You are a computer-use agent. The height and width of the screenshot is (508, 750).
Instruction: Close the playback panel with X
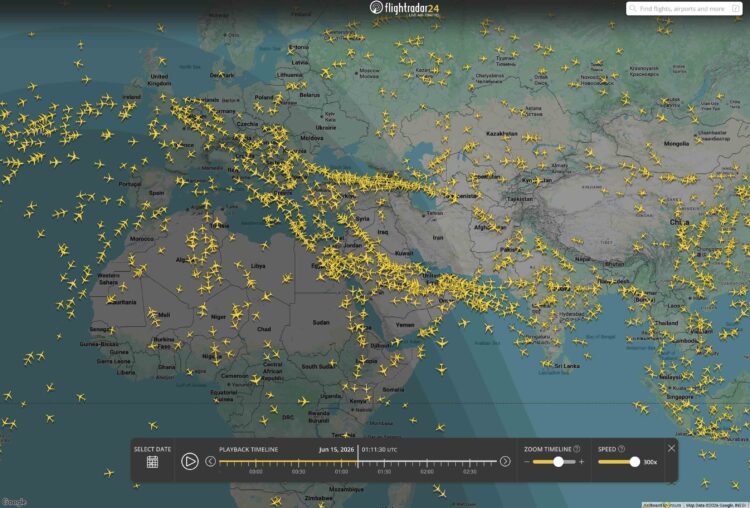(x=671, y=448)
